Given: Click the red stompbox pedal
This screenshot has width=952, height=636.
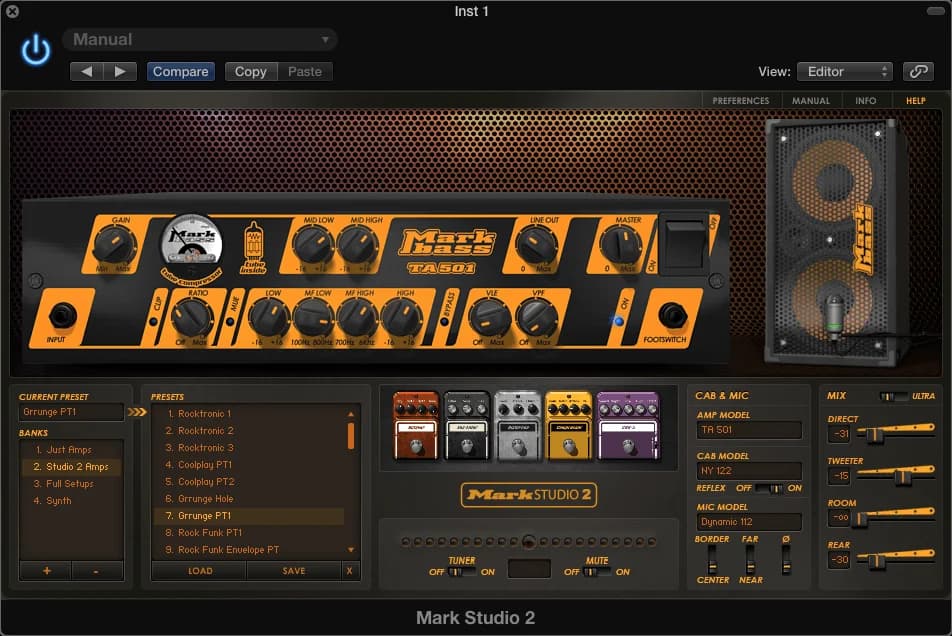Looking at the screenshot, I should (x=417, y=425).
